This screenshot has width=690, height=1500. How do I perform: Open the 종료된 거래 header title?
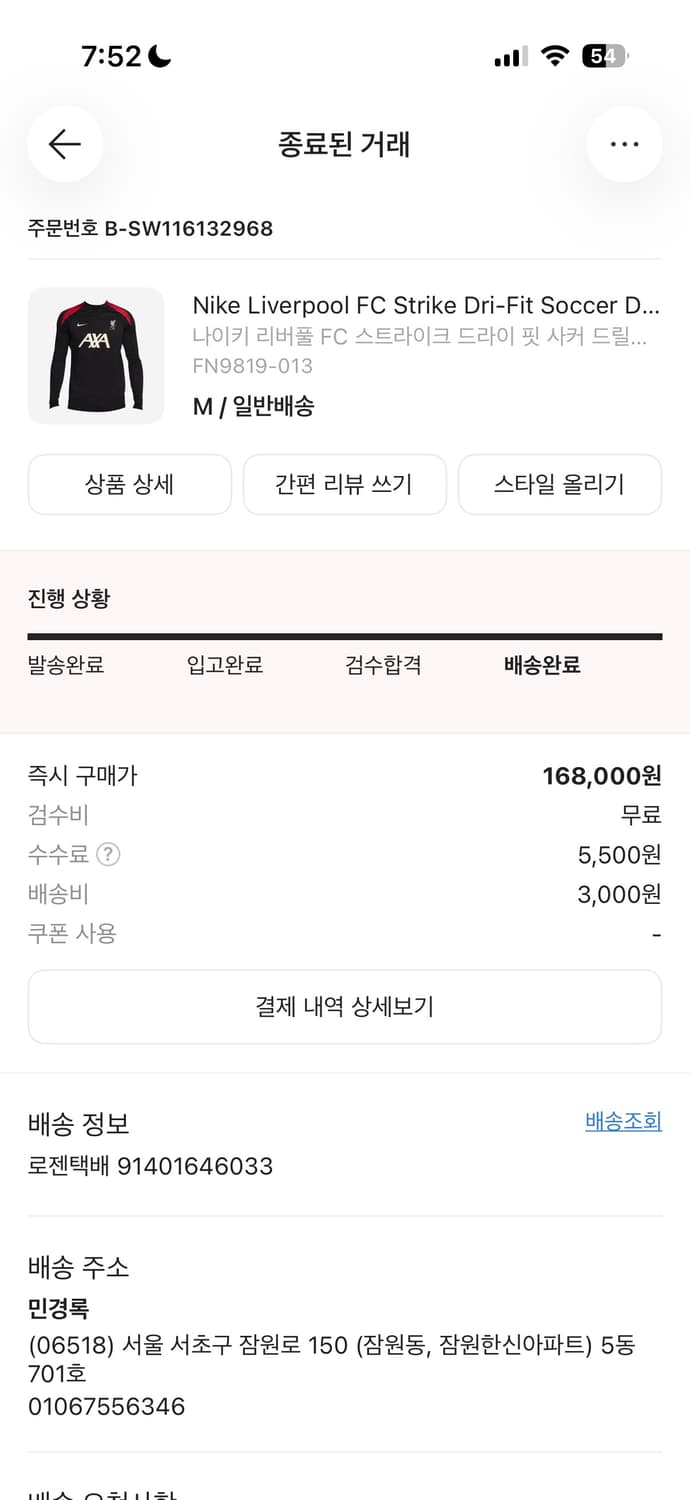345,144
